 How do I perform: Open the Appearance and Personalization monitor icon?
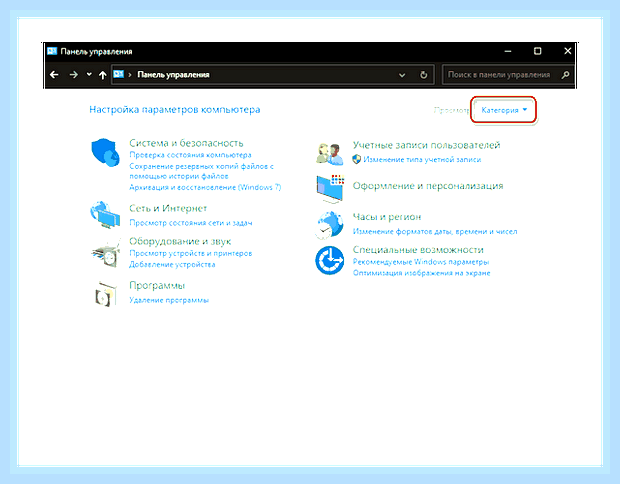click(x=330, y=189)
